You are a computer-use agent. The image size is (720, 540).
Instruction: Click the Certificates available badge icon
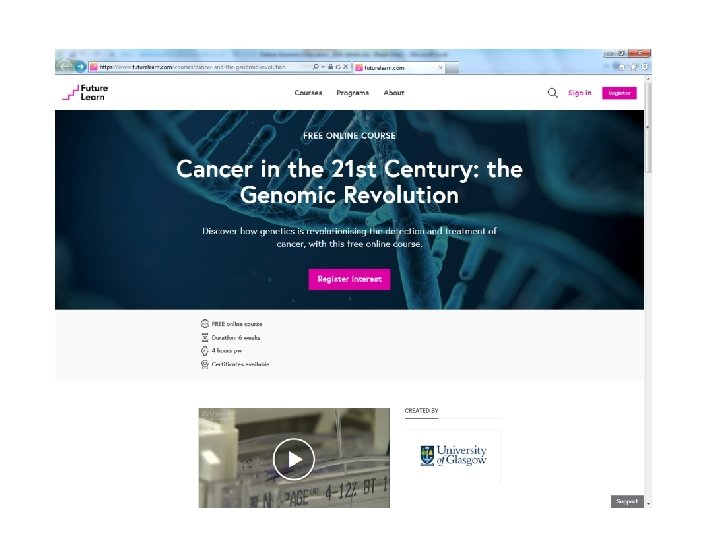205,364
